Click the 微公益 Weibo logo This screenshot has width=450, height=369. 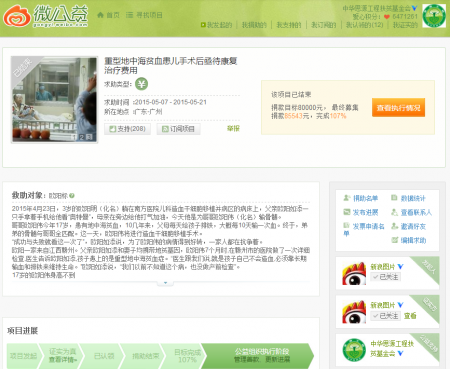[x=46, y=16]
